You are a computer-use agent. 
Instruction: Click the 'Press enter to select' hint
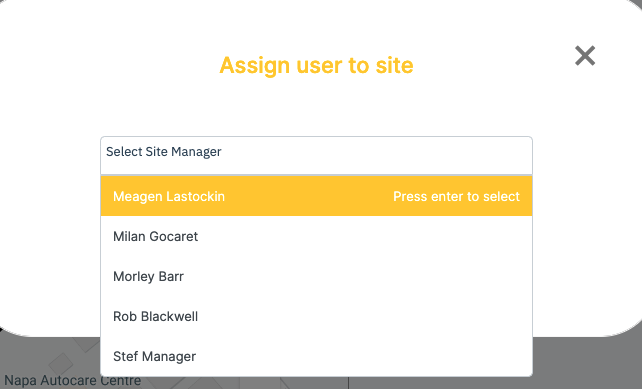[456, 197]
